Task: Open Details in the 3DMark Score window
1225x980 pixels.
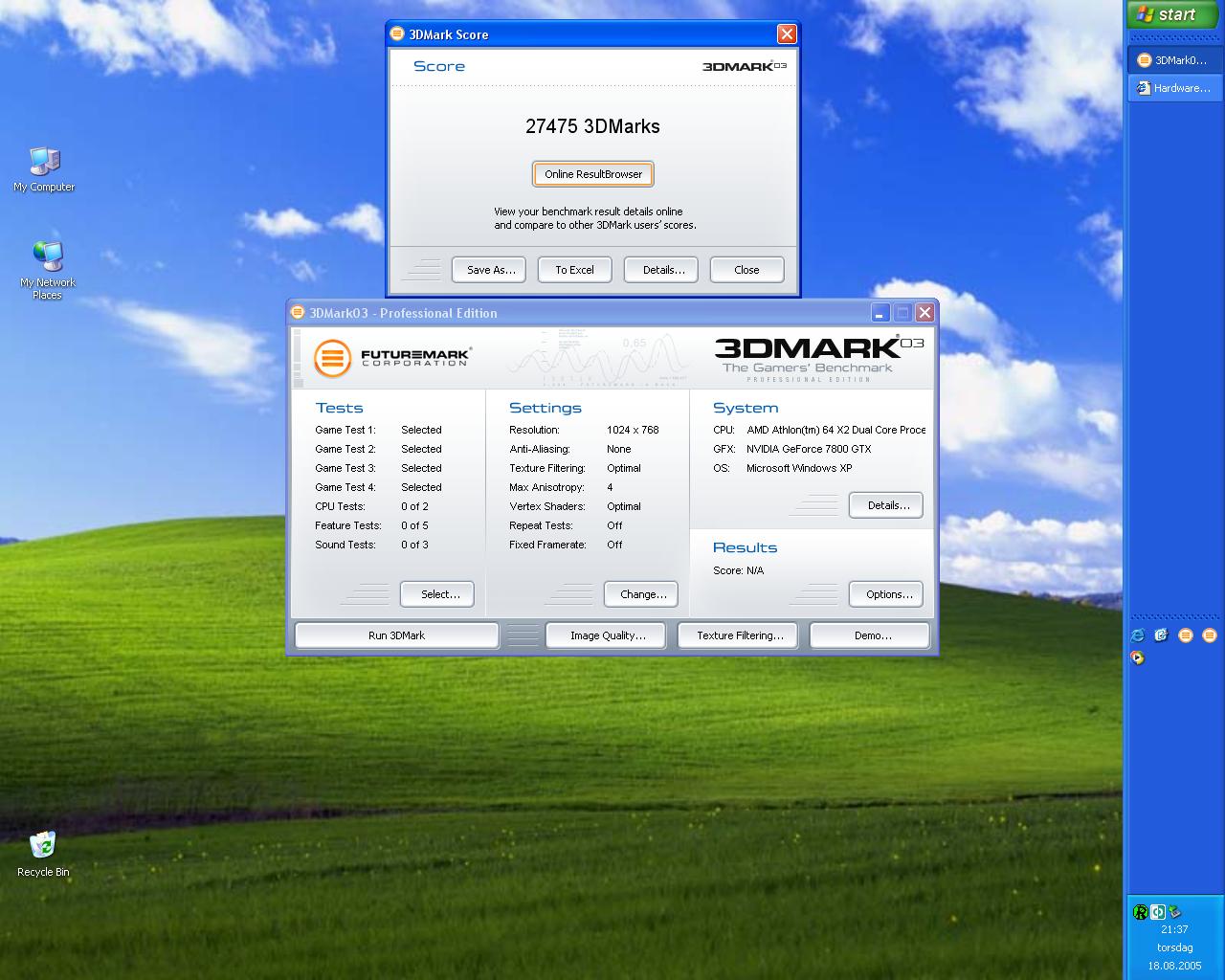Action: click(x=661, y=270)
